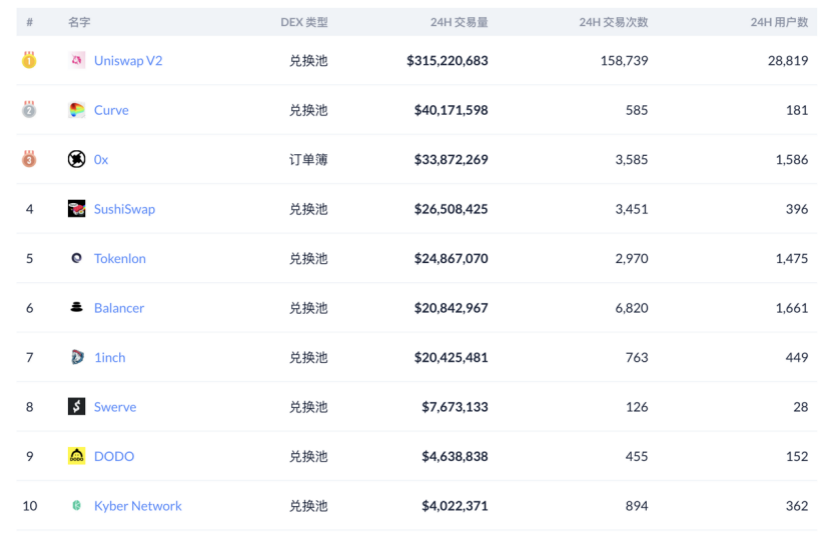The width and height of the screenshot is (832, 536).
Task: Select the $33,872,269 volume value
Action: pyautogui.click(x=451, y=159)
